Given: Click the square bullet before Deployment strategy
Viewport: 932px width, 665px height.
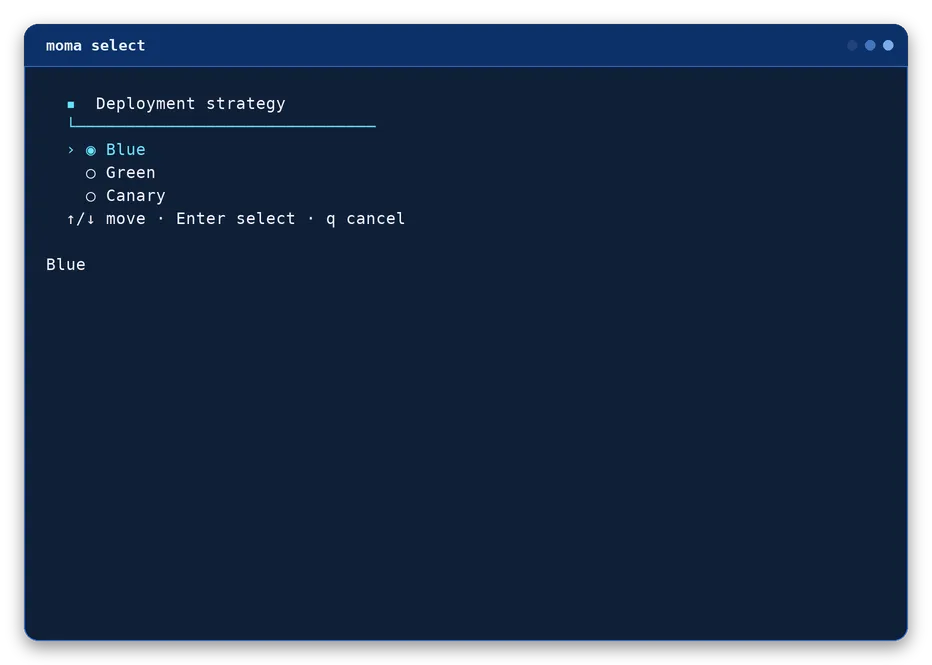Looking at the screenshot, I should (71, 105).
